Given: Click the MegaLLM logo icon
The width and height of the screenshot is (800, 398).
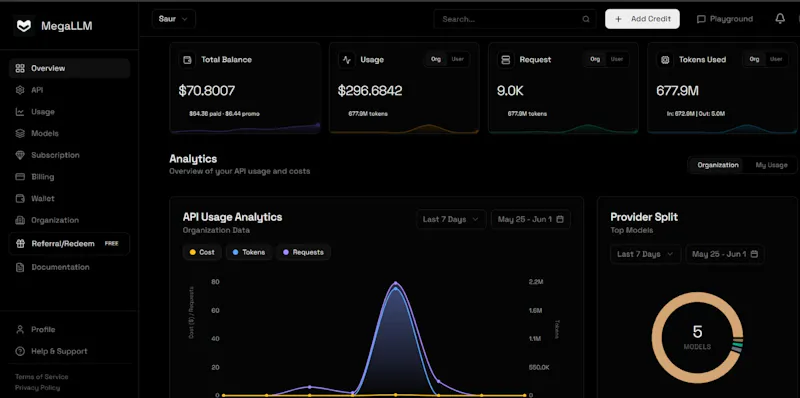Looking at the screenshot, I should pyautogui.click(x=24, y=26).
